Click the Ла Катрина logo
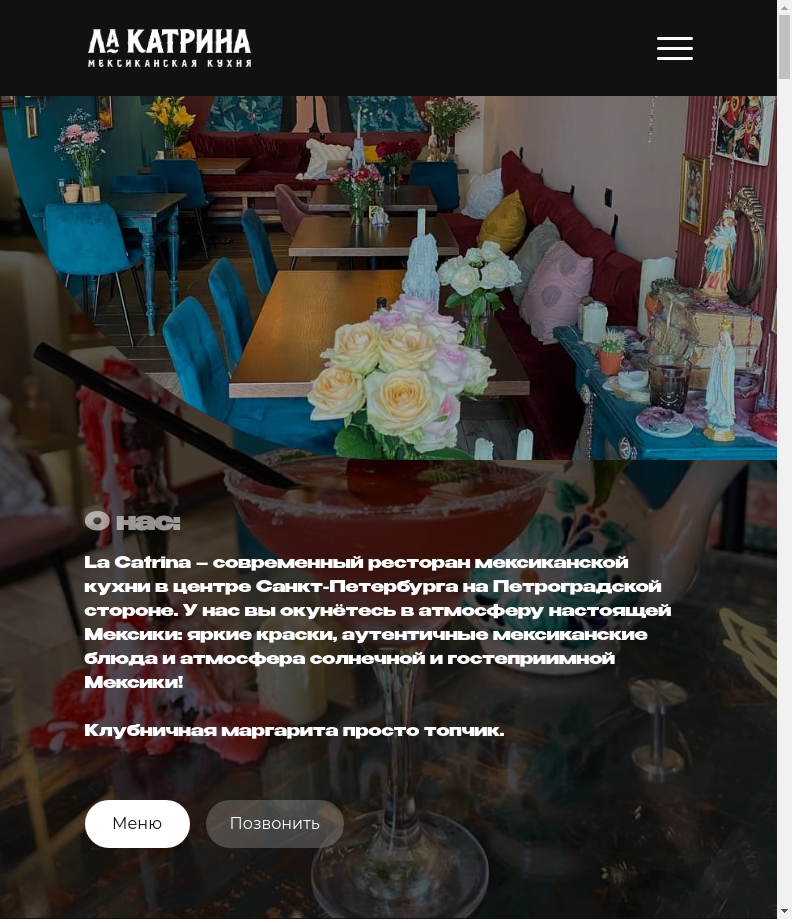The width and height of the screenshot is (792, 919). (169, 47)
